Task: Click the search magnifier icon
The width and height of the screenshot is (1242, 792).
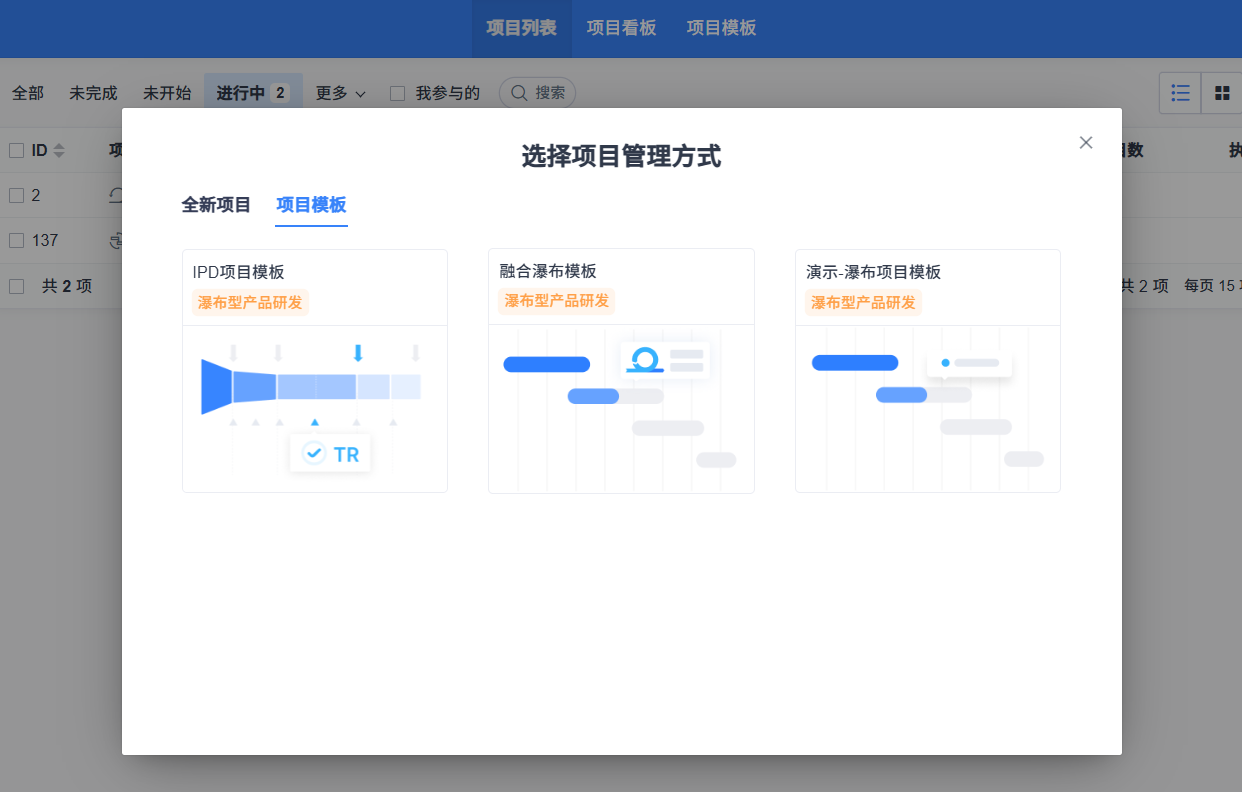Action: (519, 93)
